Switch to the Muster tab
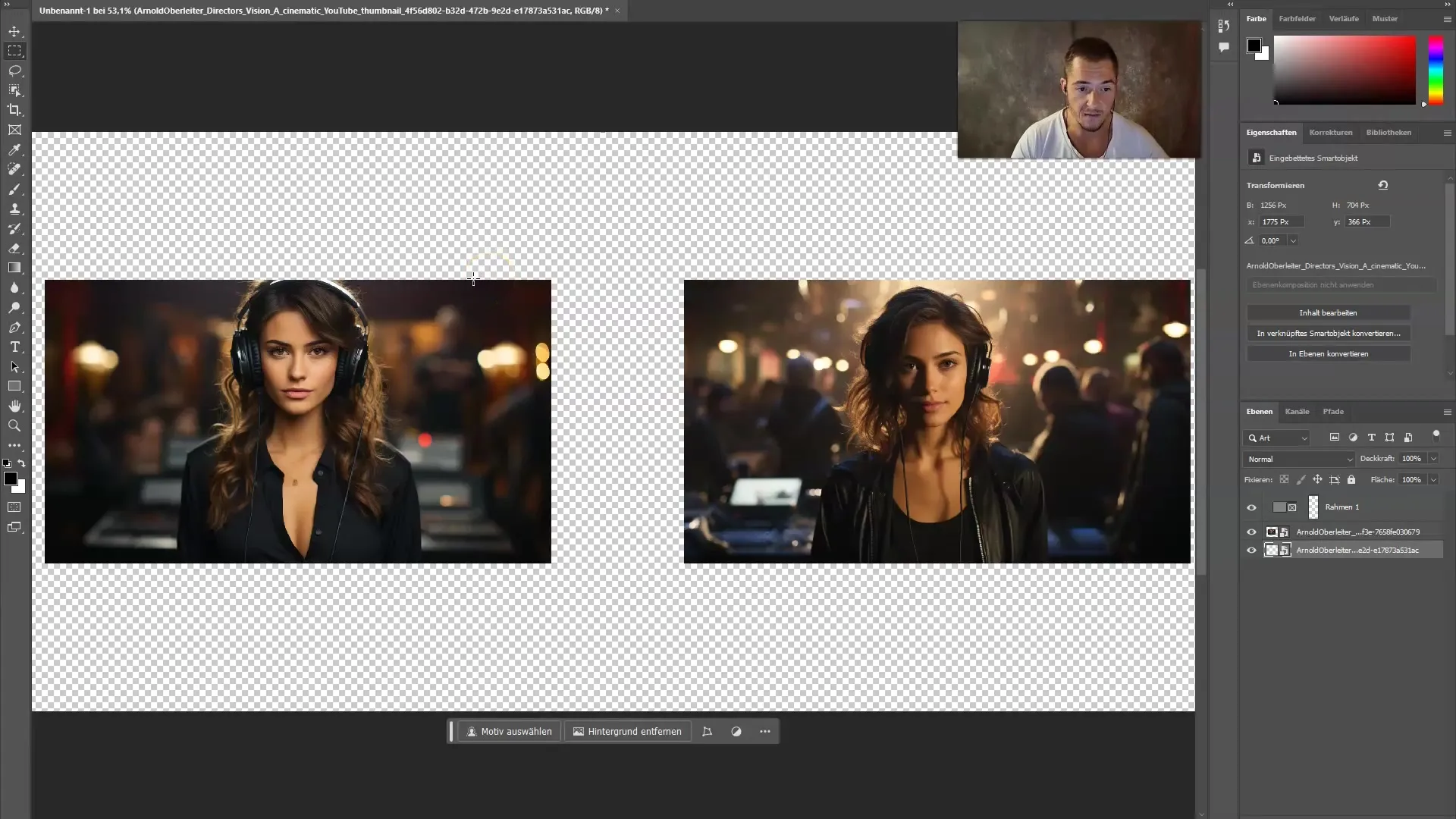Image resolution: width=1456 pixels, height=819 pixels. pyautogui.click(x=1385, y=18)
